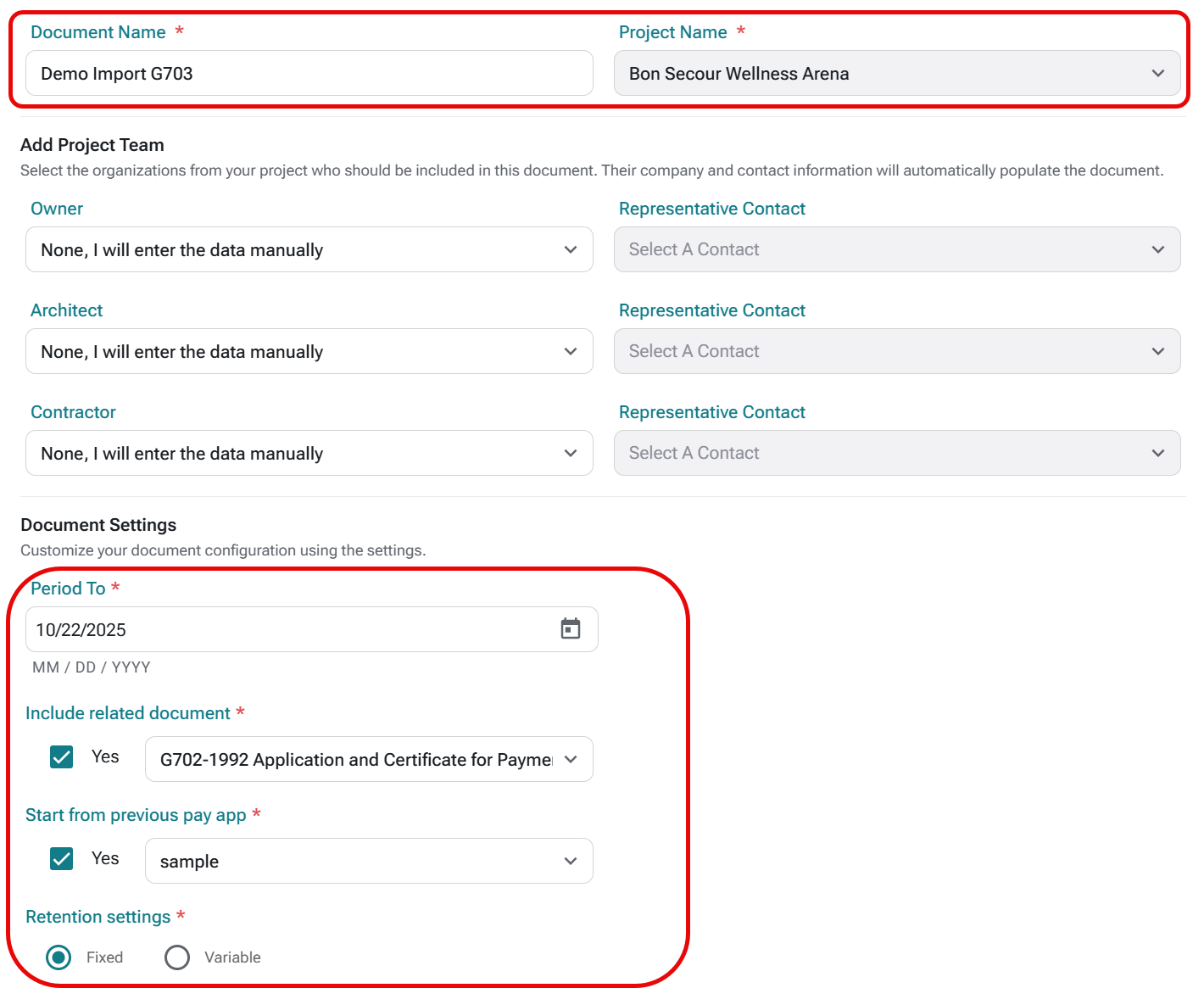Select the Variable retention radio button
Viewport: 1204px width, 988px height.
pos(177,957)
